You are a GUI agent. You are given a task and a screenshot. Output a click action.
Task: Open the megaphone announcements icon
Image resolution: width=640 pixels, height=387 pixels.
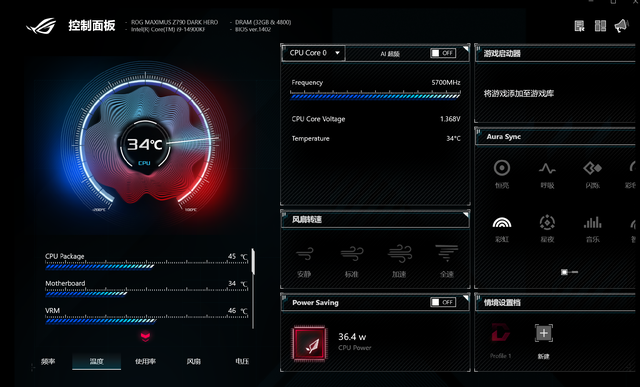pyautogui.click(x=622, y=26)
